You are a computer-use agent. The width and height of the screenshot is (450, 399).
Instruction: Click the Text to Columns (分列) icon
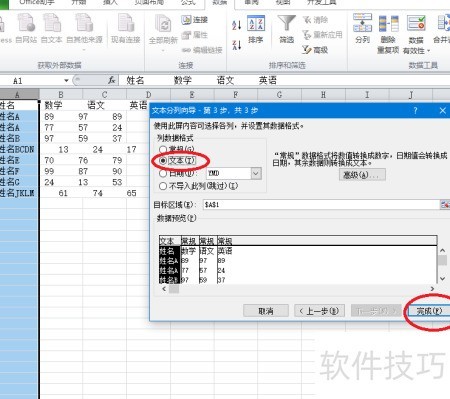tap(362, 23)
